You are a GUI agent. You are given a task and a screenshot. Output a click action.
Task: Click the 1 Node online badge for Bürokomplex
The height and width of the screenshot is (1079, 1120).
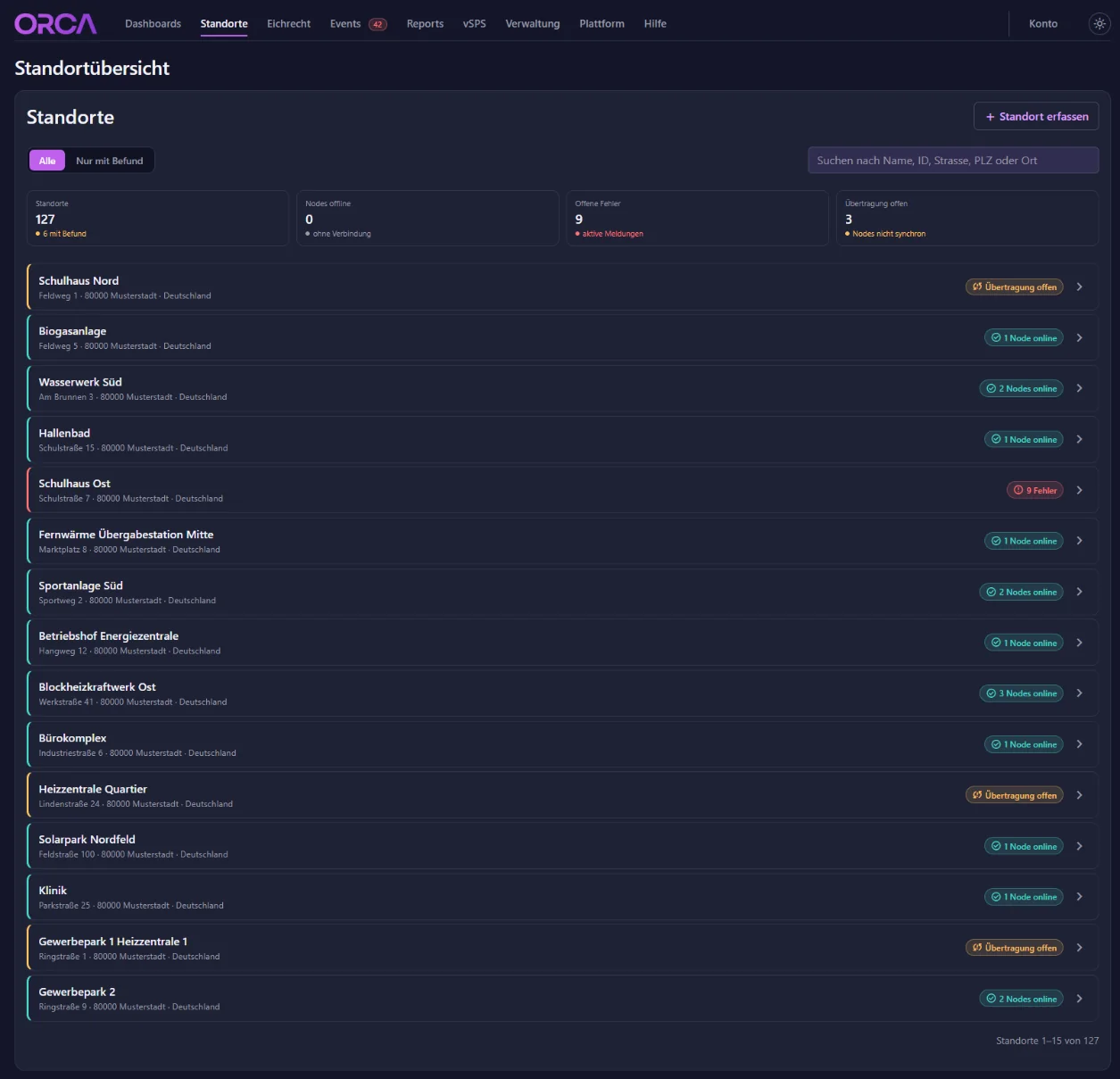click(1024, 744)
